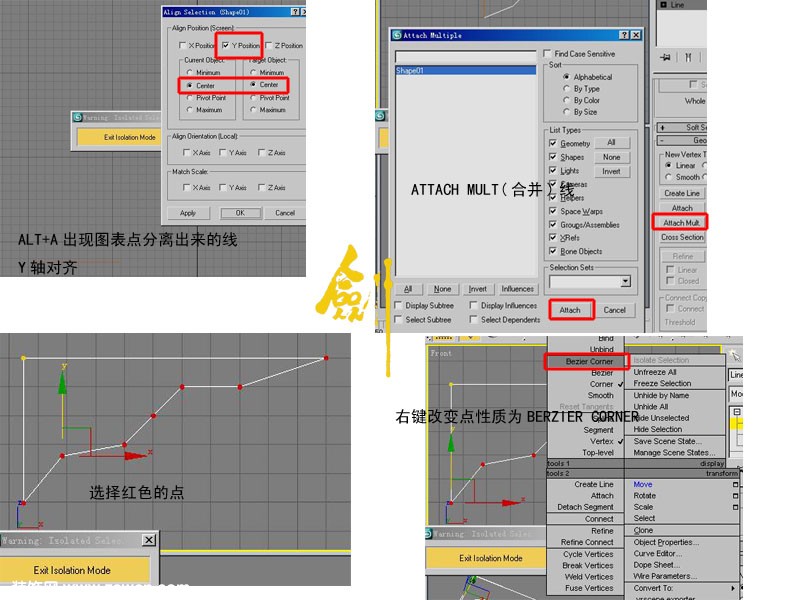The width and height of the screenshot is (800, 600).
Task: Click Apply in Align Selection dialog
Action: (x=188, y=213)
